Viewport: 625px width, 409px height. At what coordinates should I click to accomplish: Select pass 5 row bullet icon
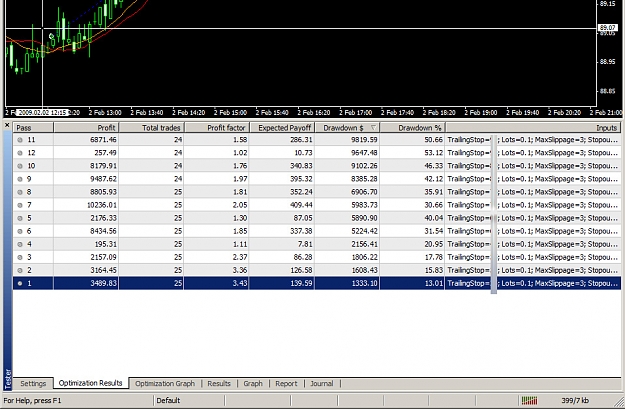coord(20,218)
